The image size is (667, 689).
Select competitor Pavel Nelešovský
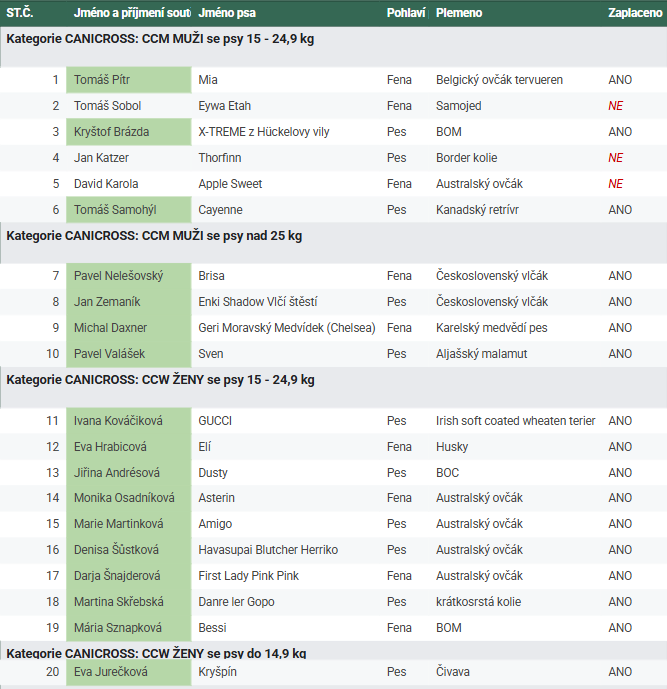pos(118,276)
